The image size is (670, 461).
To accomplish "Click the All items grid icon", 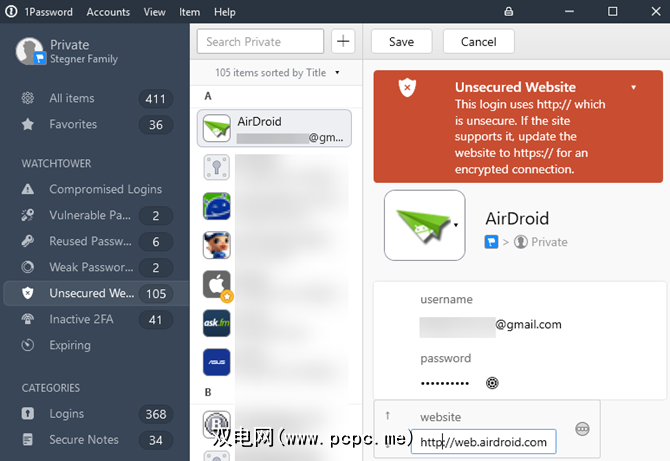I will 28,98.
